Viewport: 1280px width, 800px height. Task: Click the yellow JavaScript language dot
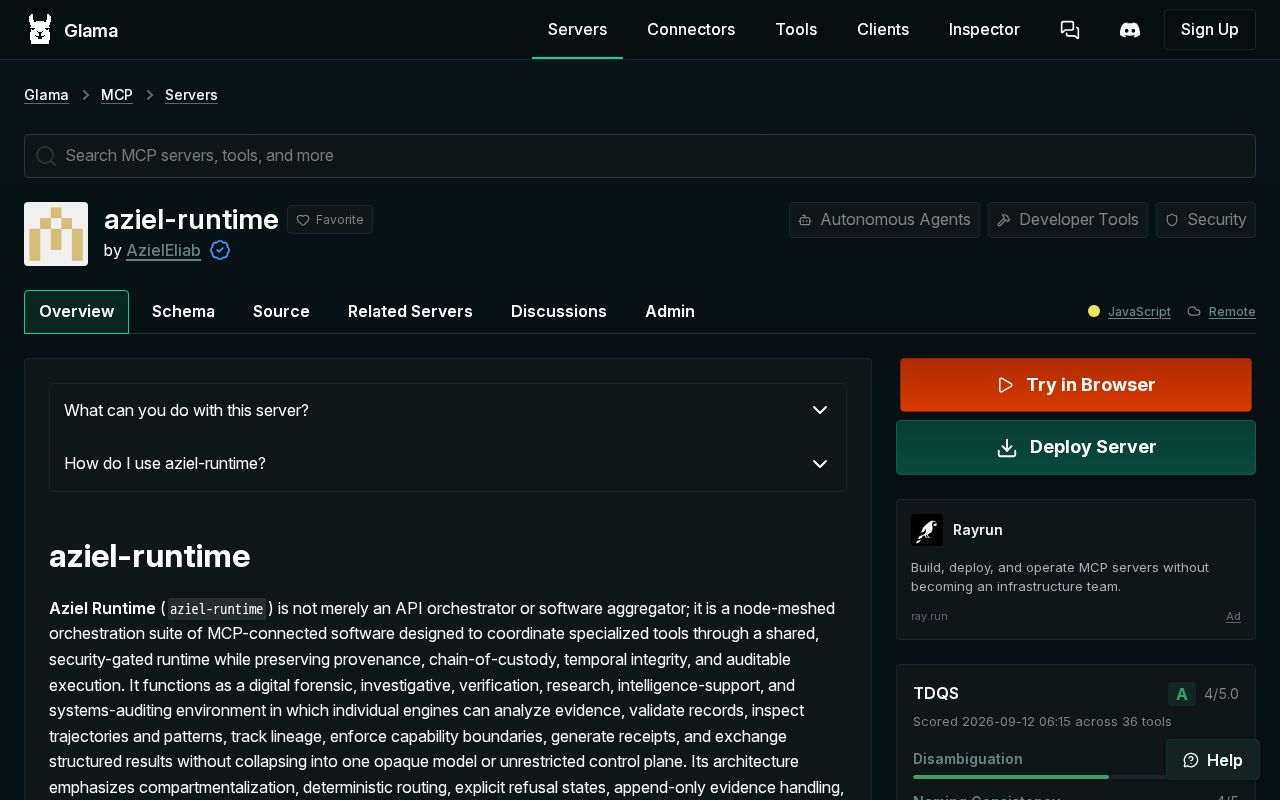(1094, 311)
